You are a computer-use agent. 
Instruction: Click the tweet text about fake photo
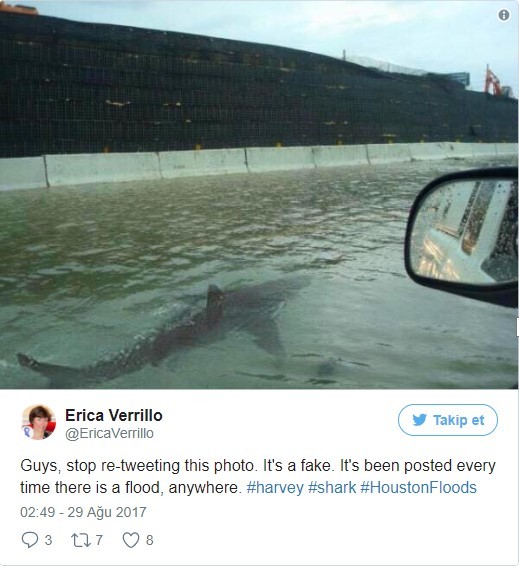pyautogui.click(x=258, y=476)
